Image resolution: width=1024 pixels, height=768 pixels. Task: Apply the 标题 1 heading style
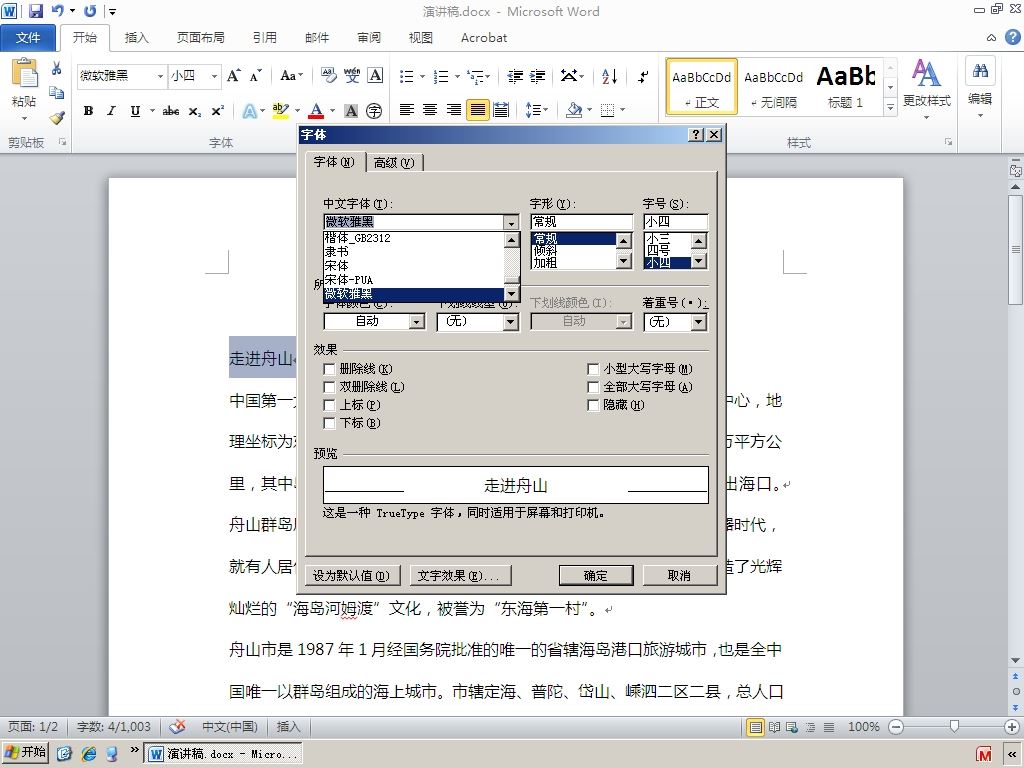[846, 87]
